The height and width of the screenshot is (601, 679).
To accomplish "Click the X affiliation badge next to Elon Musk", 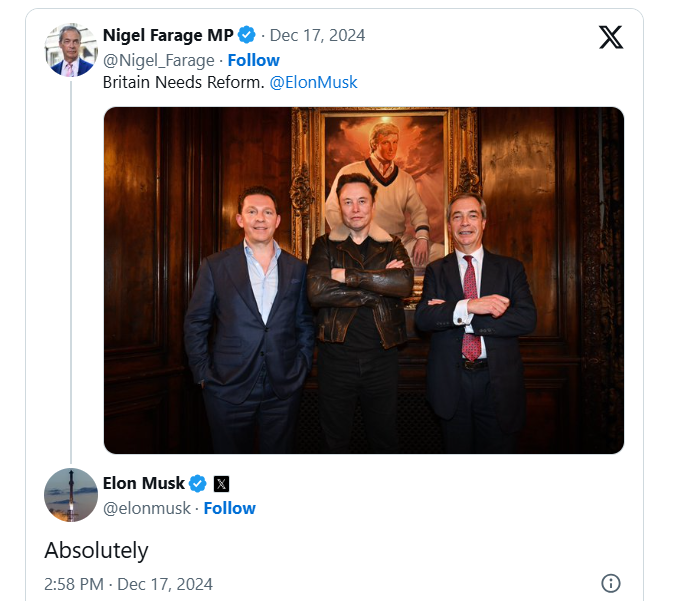I will pos(222,484).
